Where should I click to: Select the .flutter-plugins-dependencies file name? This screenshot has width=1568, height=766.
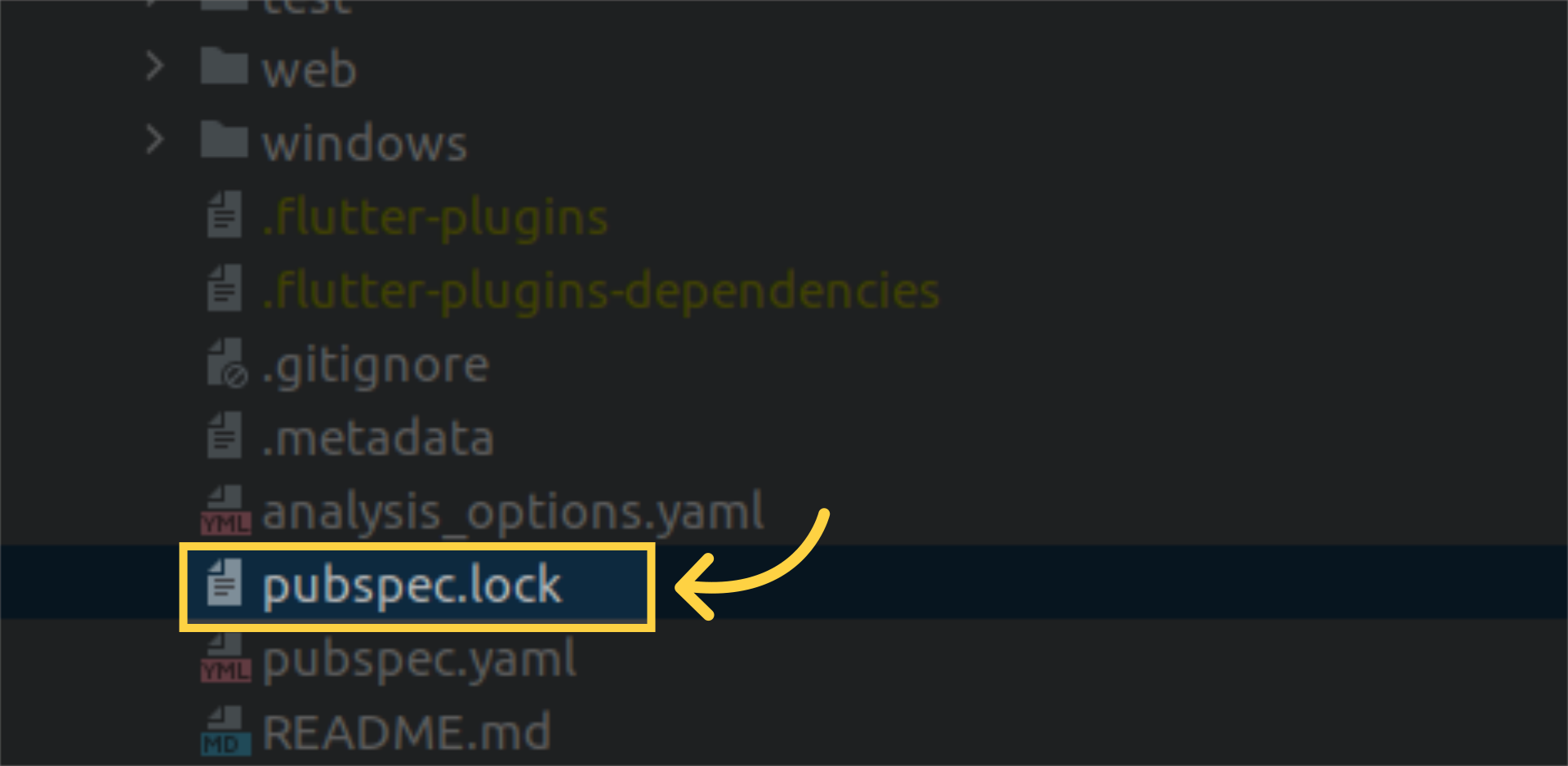tap(601, 291)
